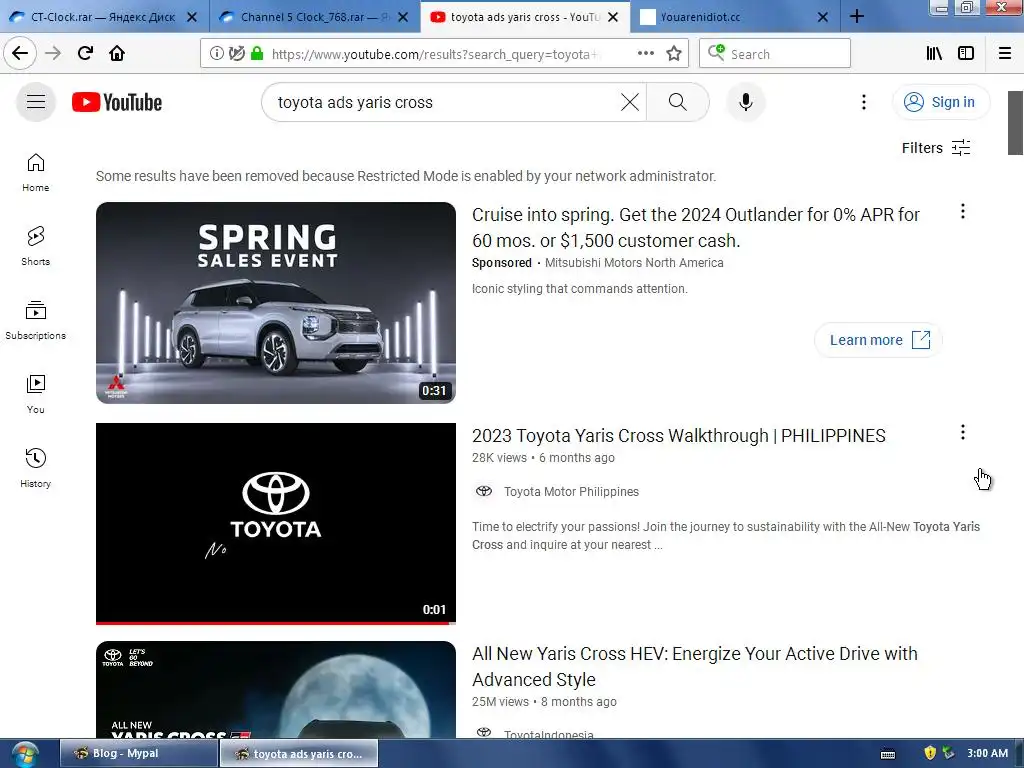Close the toyota ads yaris cross tab
1024x768 pixels.
(613, 17)
